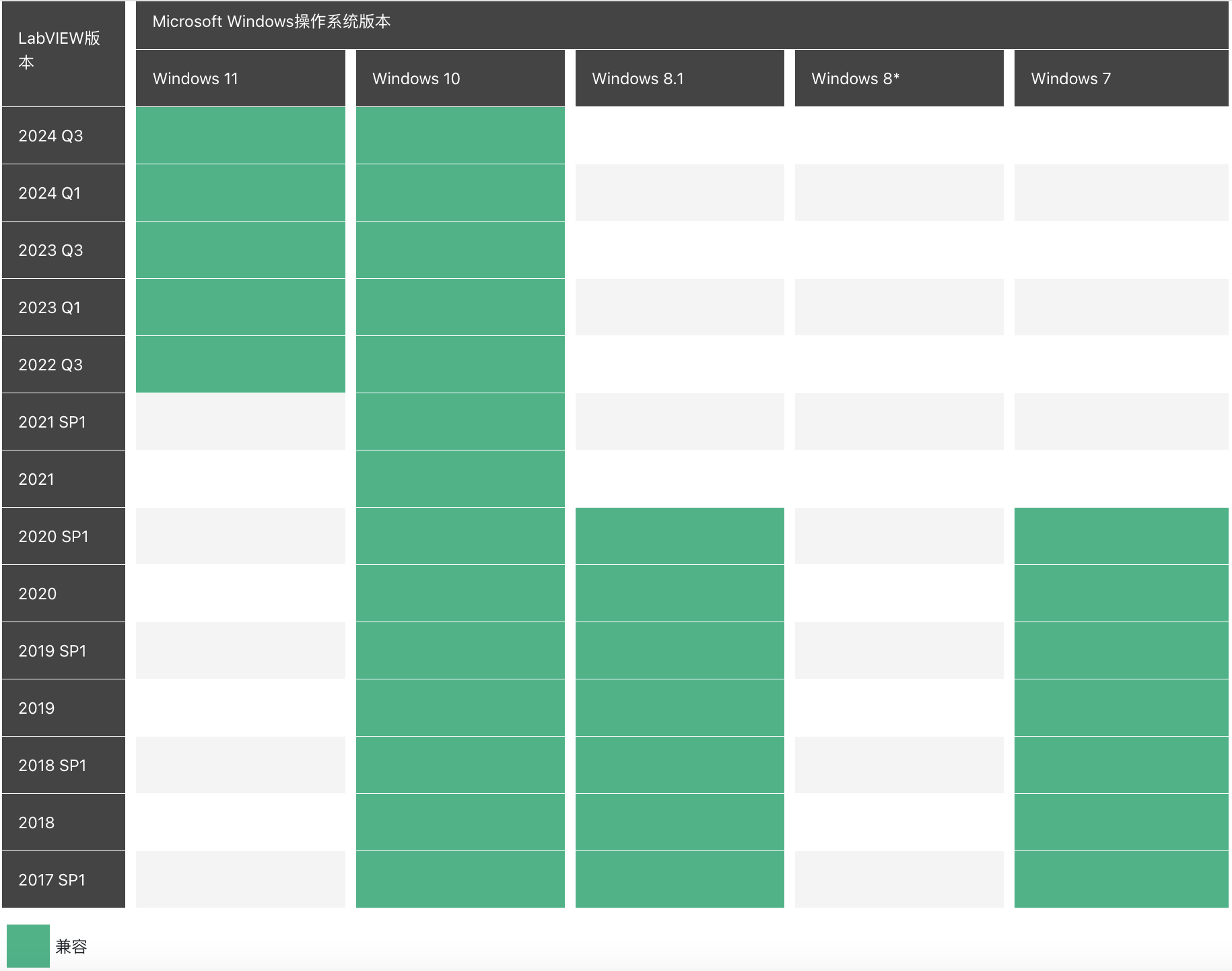Viewport: 1232px width, 971px height.
Task: Click the green compatibility legend swatch
Action: (x=28, y=945)
